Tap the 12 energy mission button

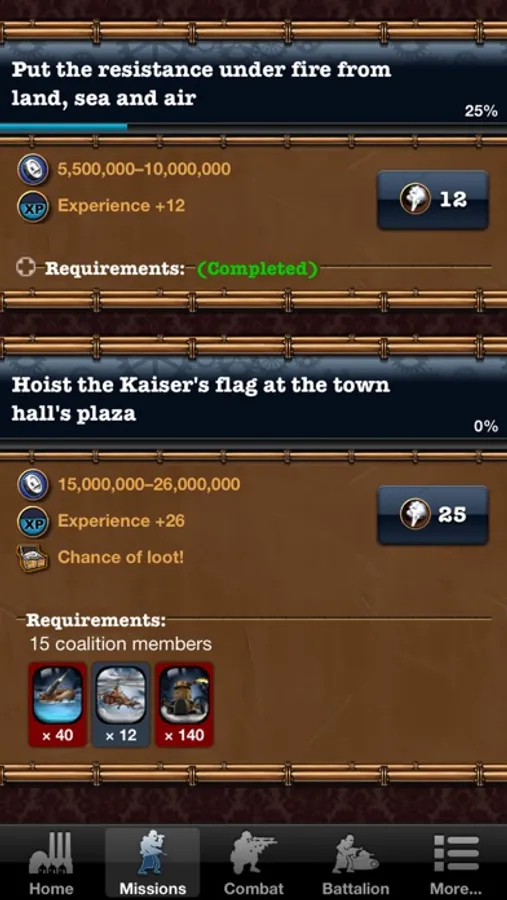[432, 200]
